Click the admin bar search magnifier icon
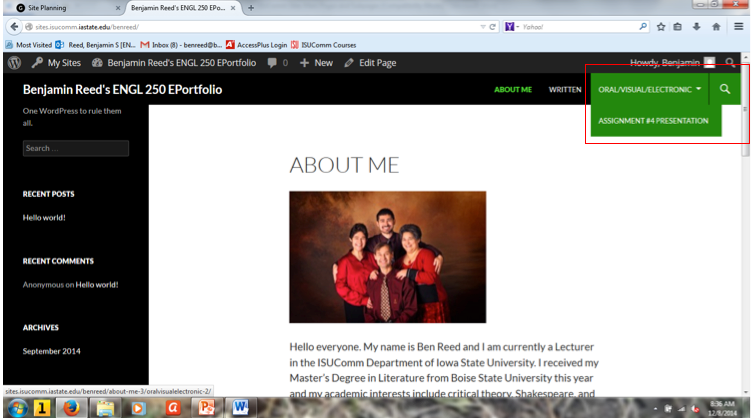Screen dimensions: 756x418 pos(730,63)
